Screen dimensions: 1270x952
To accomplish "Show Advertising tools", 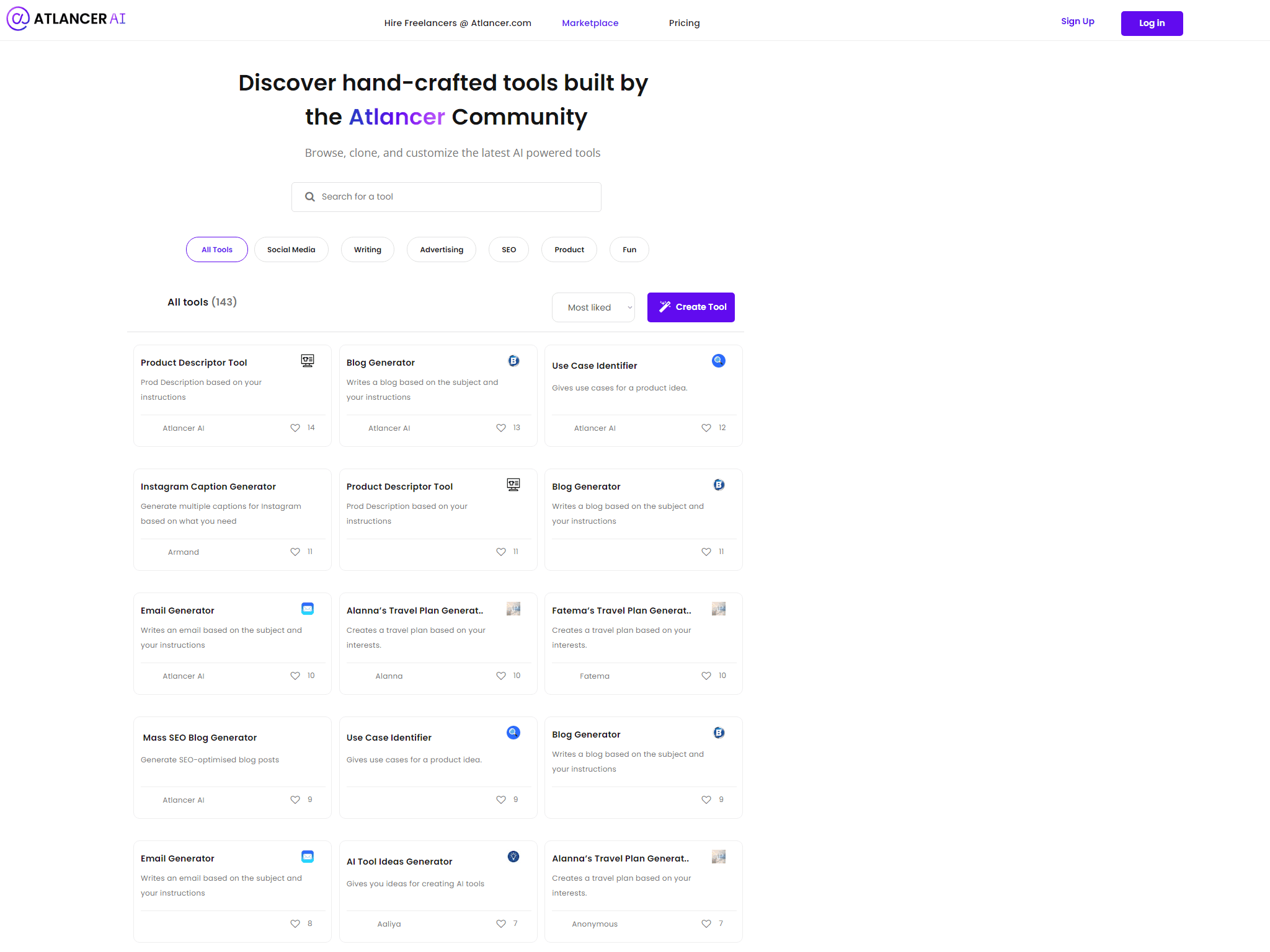I will 442,250.
